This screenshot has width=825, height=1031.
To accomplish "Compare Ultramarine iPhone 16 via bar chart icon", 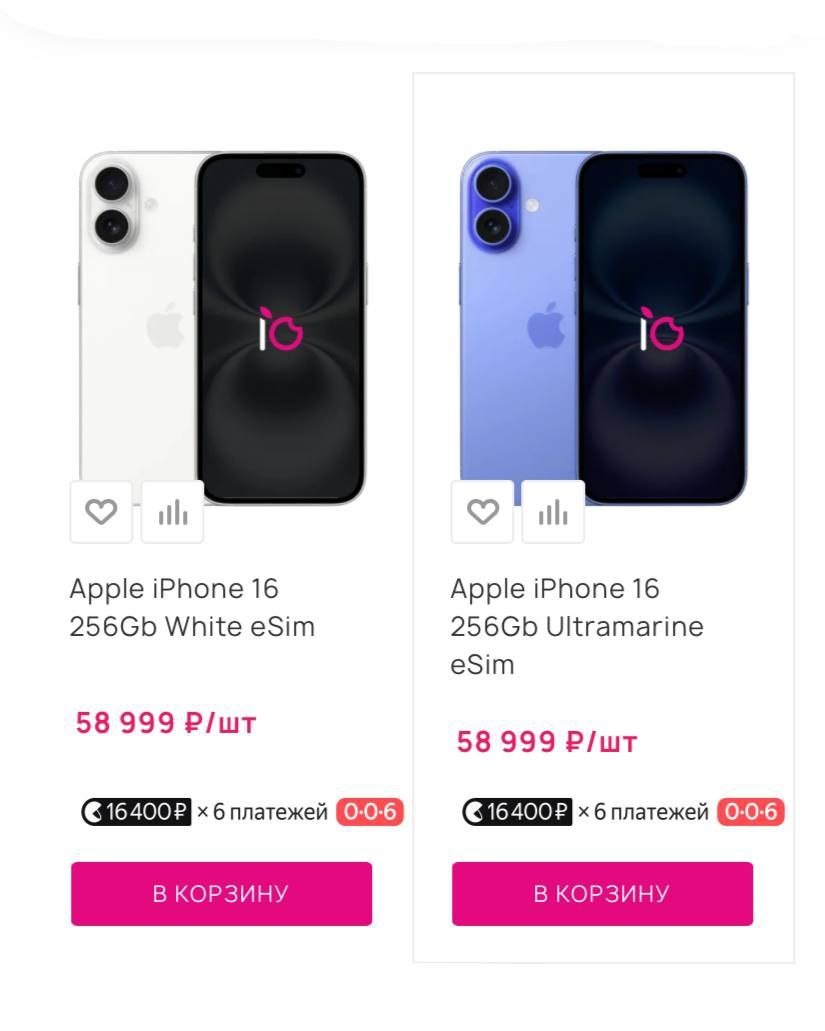I will (x=554, y=512).
